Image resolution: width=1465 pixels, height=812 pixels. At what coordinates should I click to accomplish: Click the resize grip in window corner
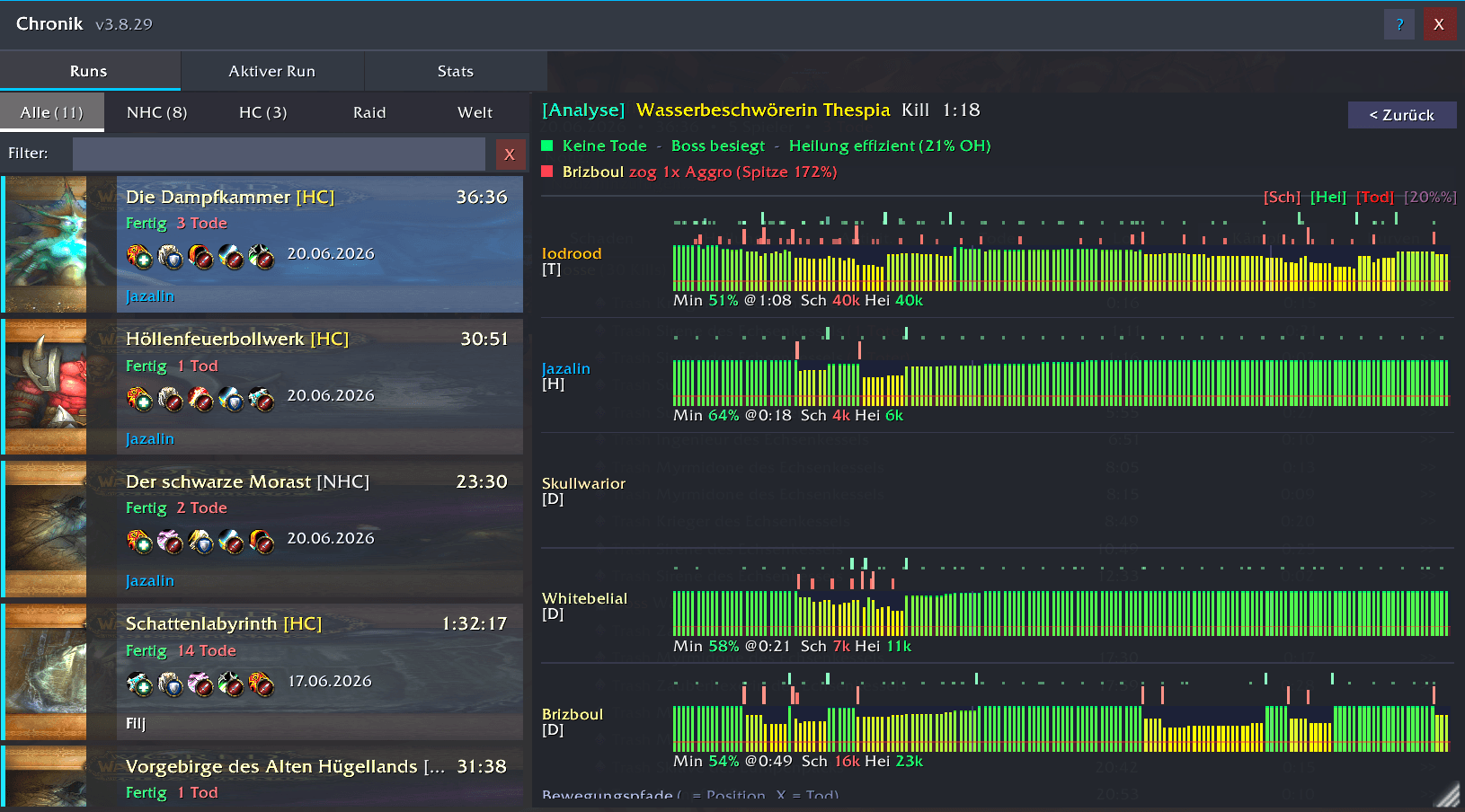tap(1448, 794)
